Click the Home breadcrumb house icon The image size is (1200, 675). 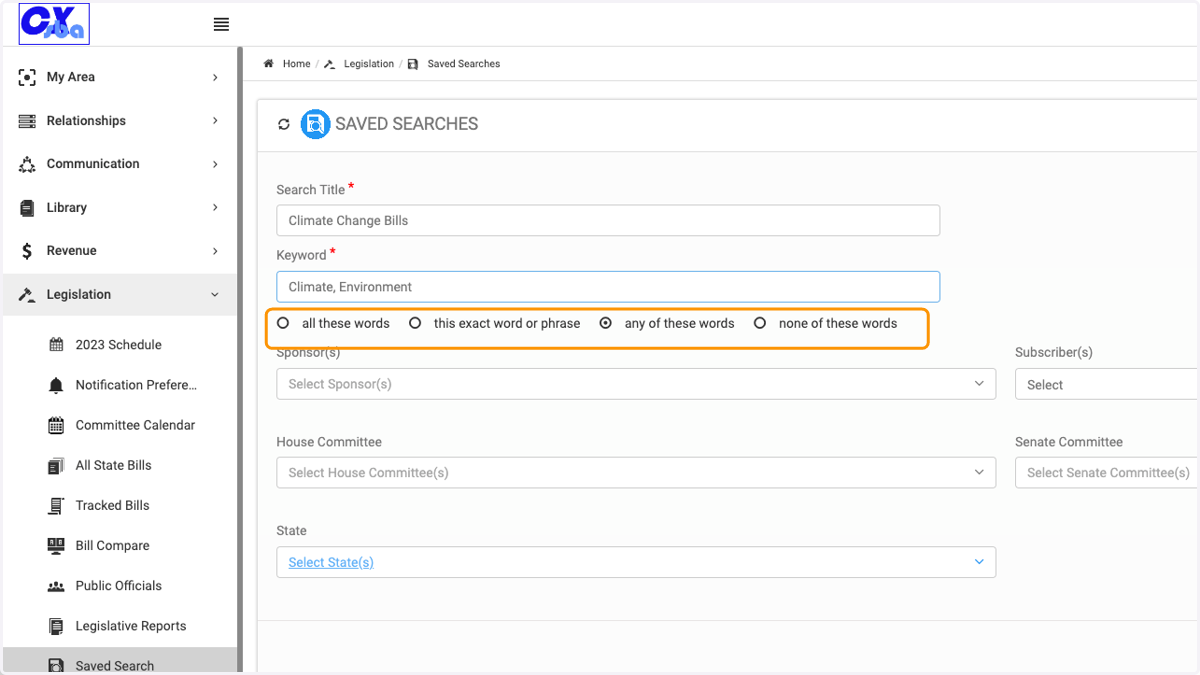pyautogui.click(x=269, y=64)
